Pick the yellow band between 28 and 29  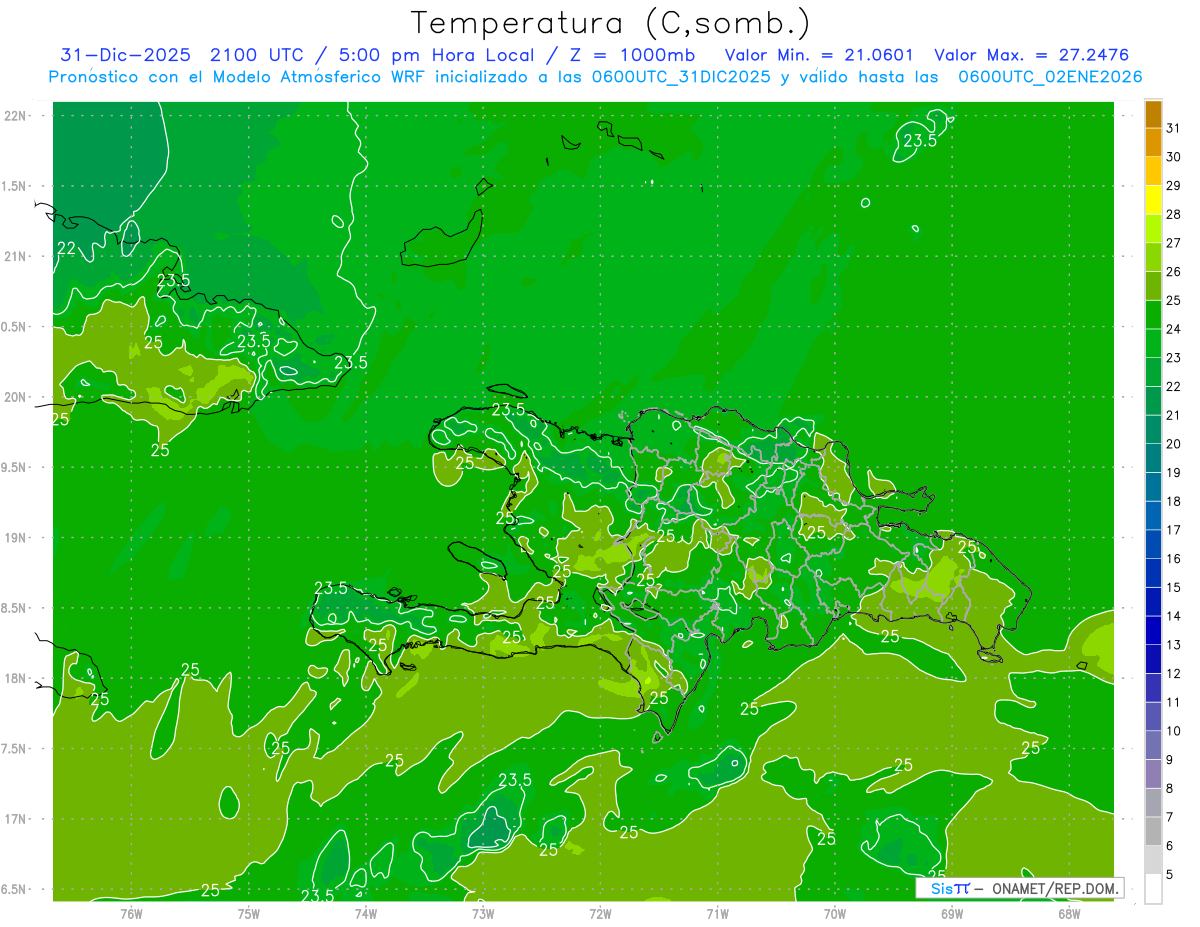(1153, 200)
